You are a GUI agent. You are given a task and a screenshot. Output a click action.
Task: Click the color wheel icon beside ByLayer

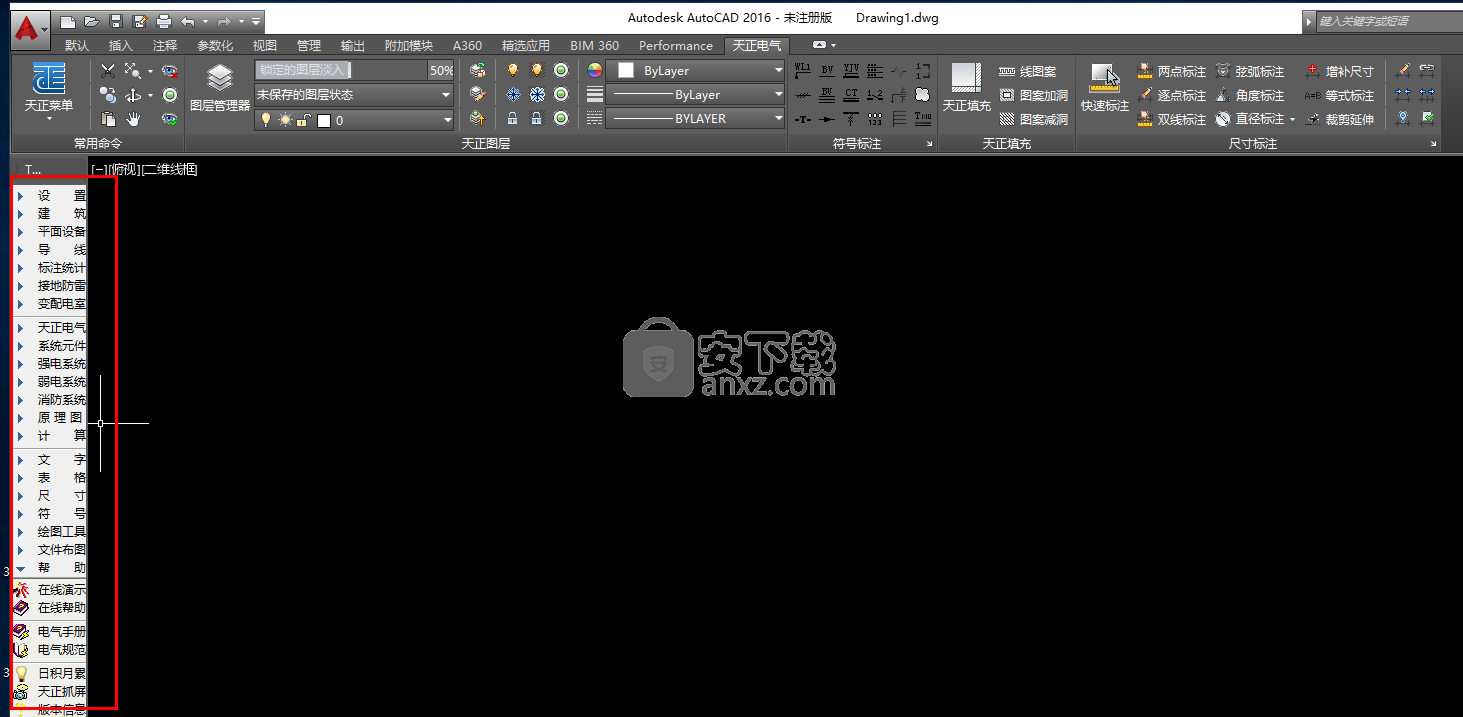coord(595,70)
